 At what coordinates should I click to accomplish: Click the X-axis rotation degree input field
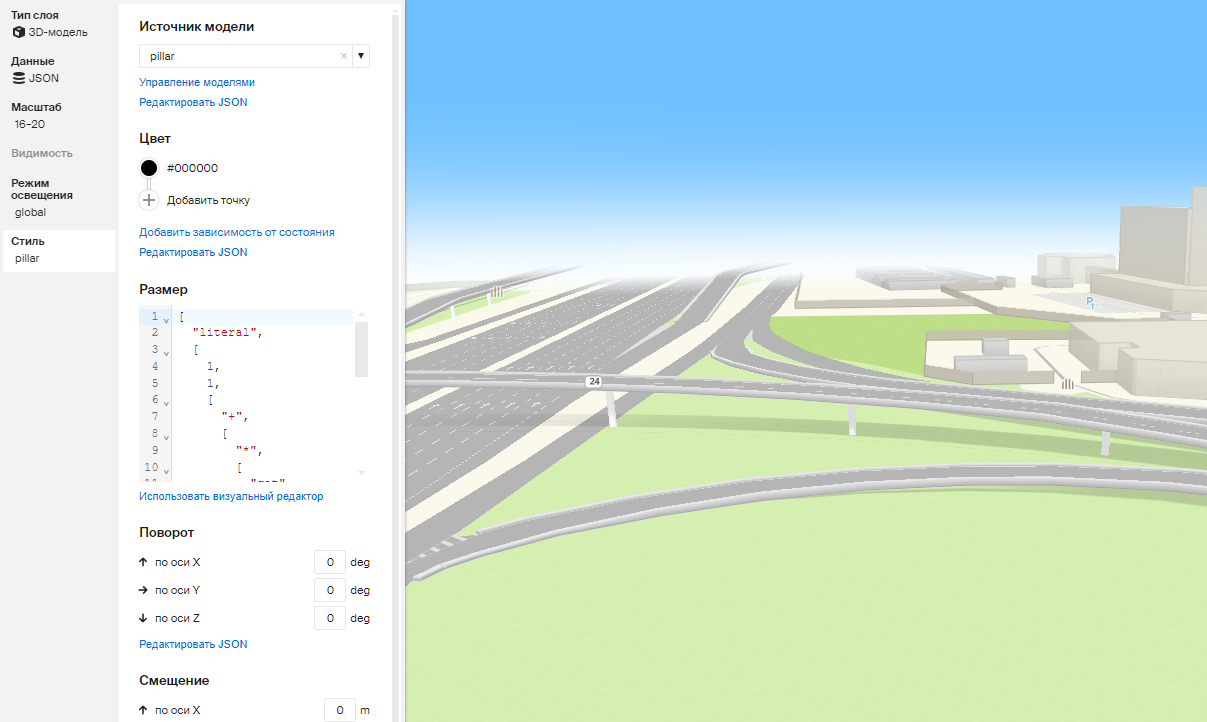(329, 562)
